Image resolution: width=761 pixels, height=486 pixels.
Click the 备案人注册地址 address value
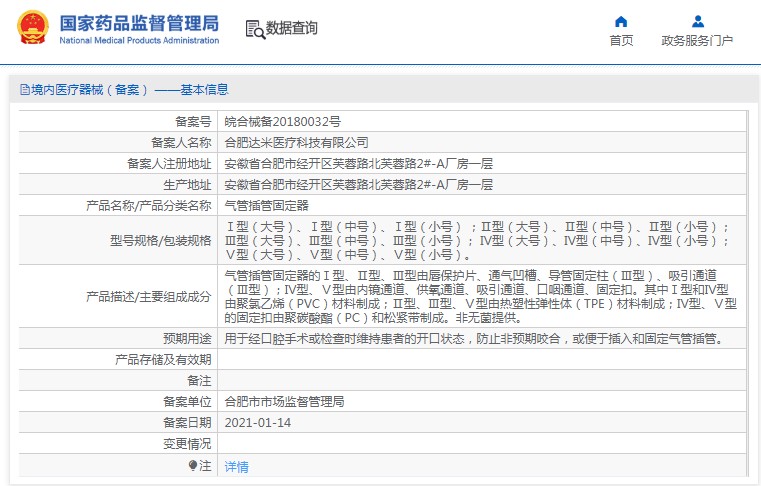[358, 164]
